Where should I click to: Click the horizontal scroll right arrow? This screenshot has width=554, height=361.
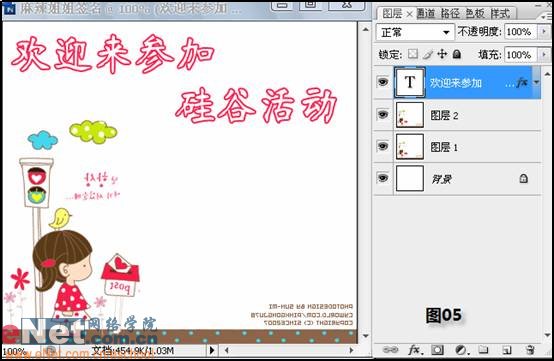[x=351, y=350]
